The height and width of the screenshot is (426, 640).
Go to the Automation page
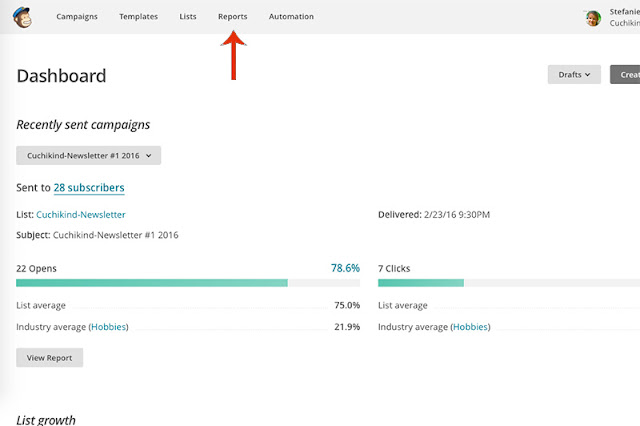(291, 17)
